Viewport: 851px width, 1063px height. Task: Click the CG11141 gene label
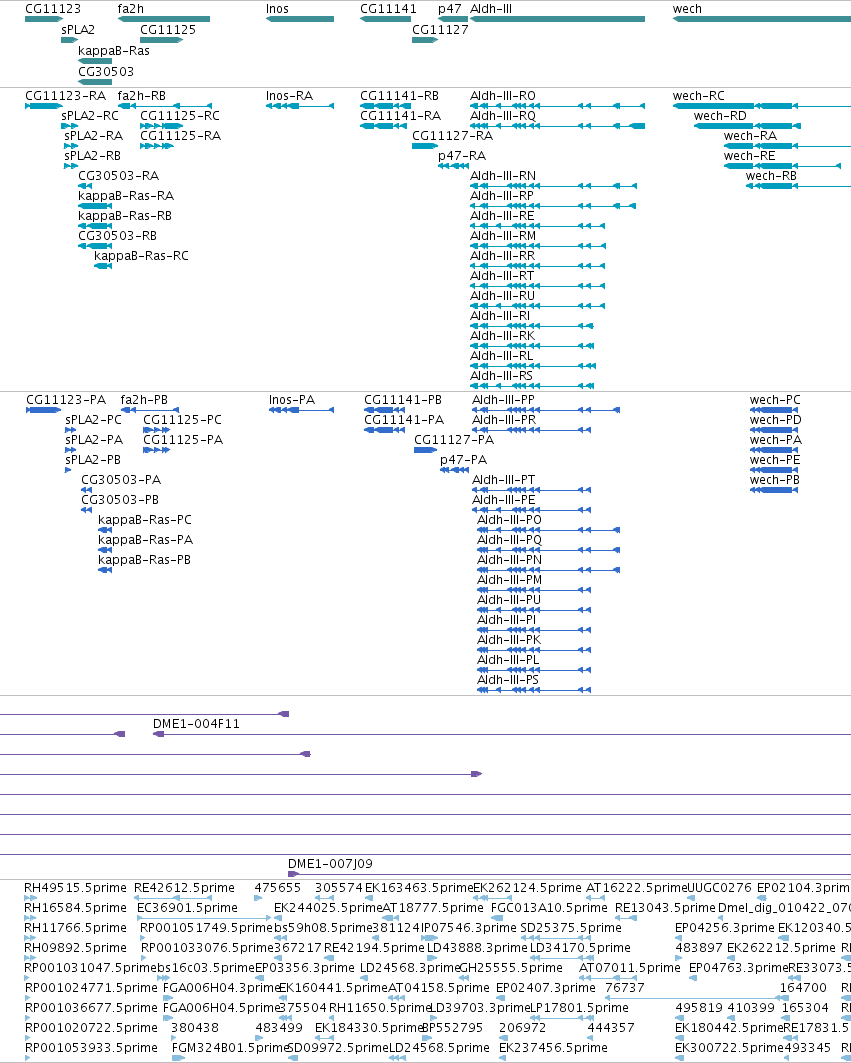pyautogui.click(x=388, y=9)
